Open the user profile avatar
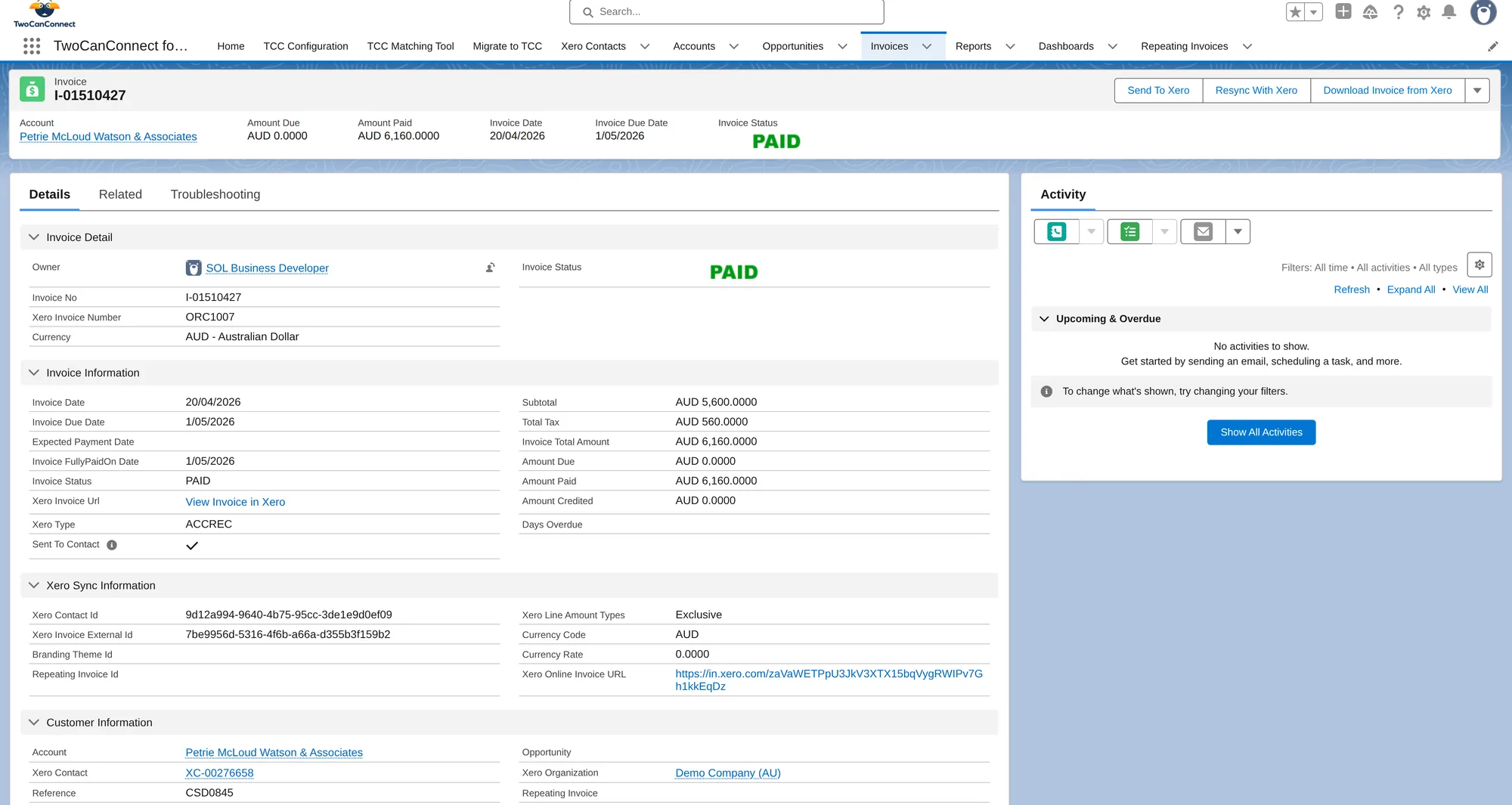 click(x=1483, y=12)
